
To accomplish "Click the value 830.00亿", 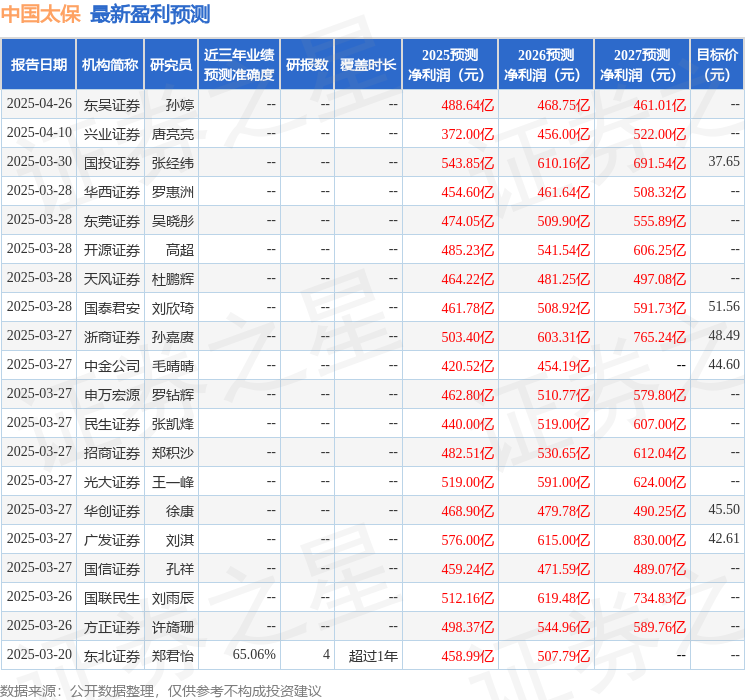I will point(659,540).
